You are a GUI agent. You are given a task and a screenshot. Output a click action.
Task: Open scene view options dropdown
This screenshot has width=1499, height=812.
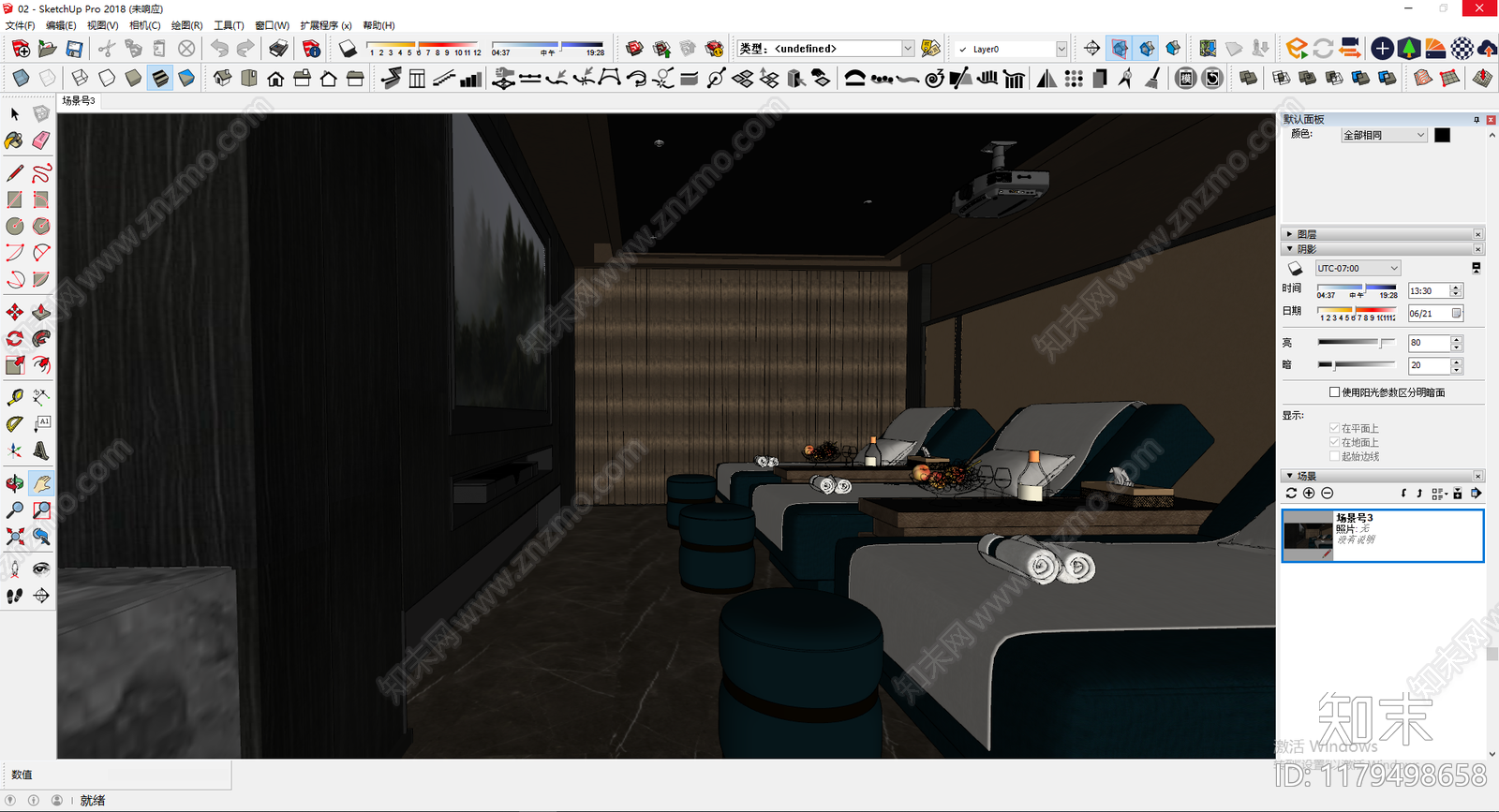1439,494
